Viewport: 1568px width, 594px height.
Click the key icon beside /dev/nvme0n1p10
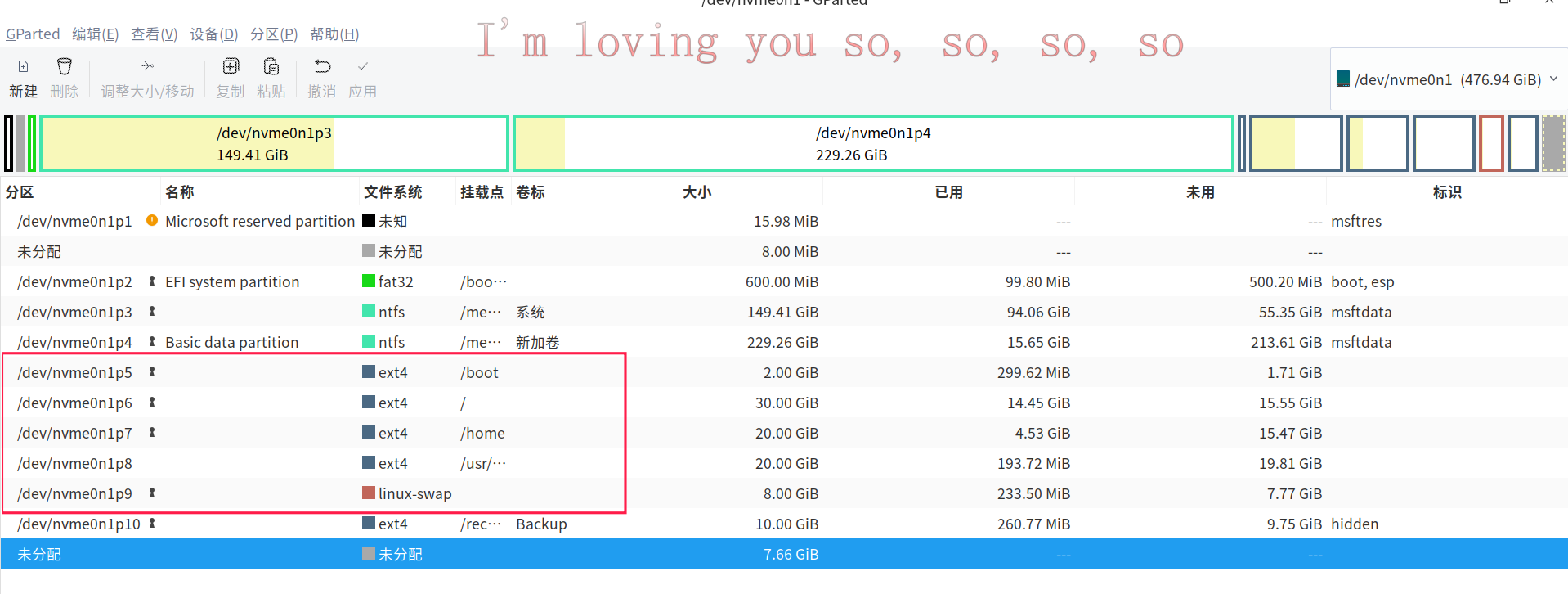152,524
